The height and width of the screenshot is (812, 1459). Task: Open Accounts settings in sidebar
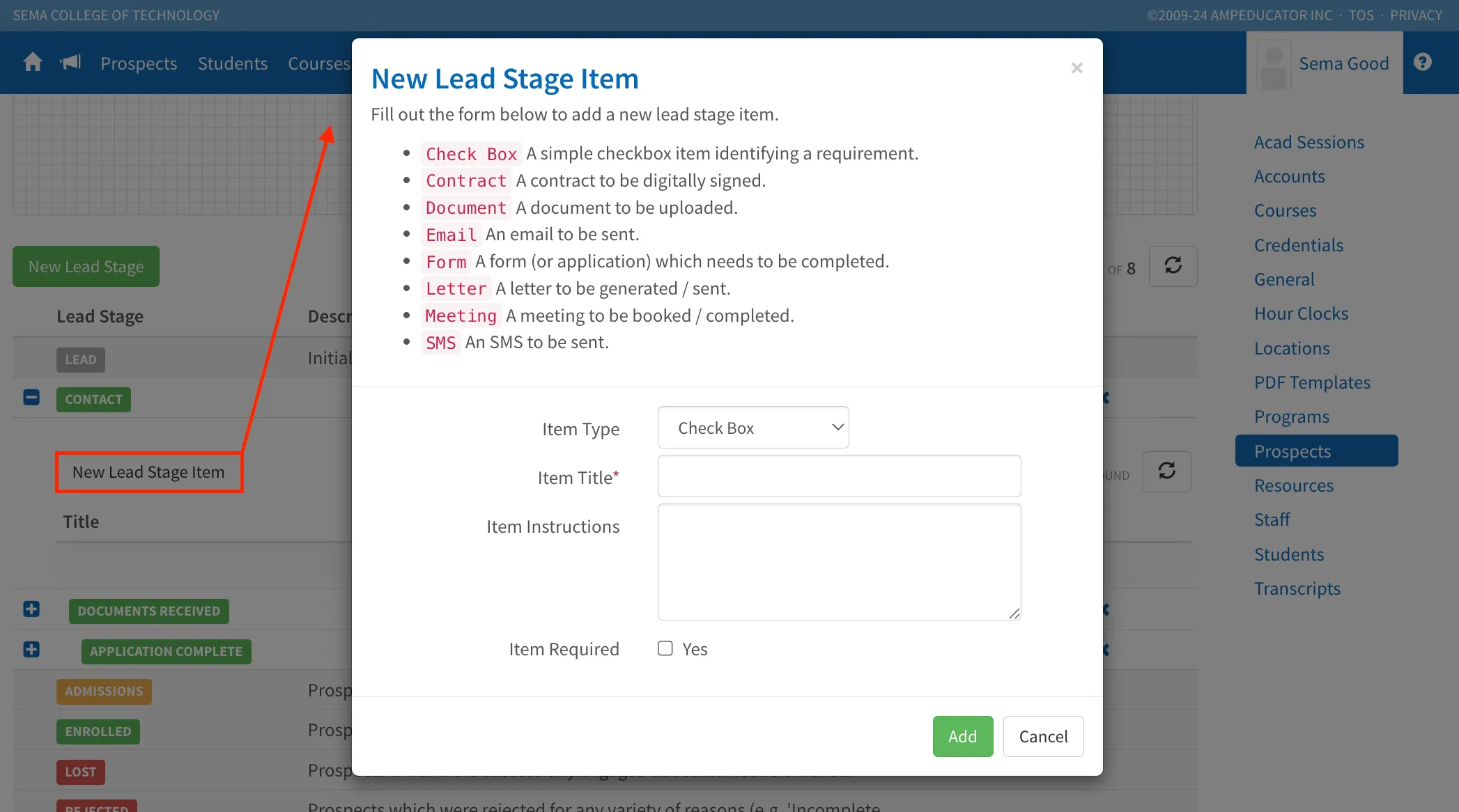click(1290, 176)
